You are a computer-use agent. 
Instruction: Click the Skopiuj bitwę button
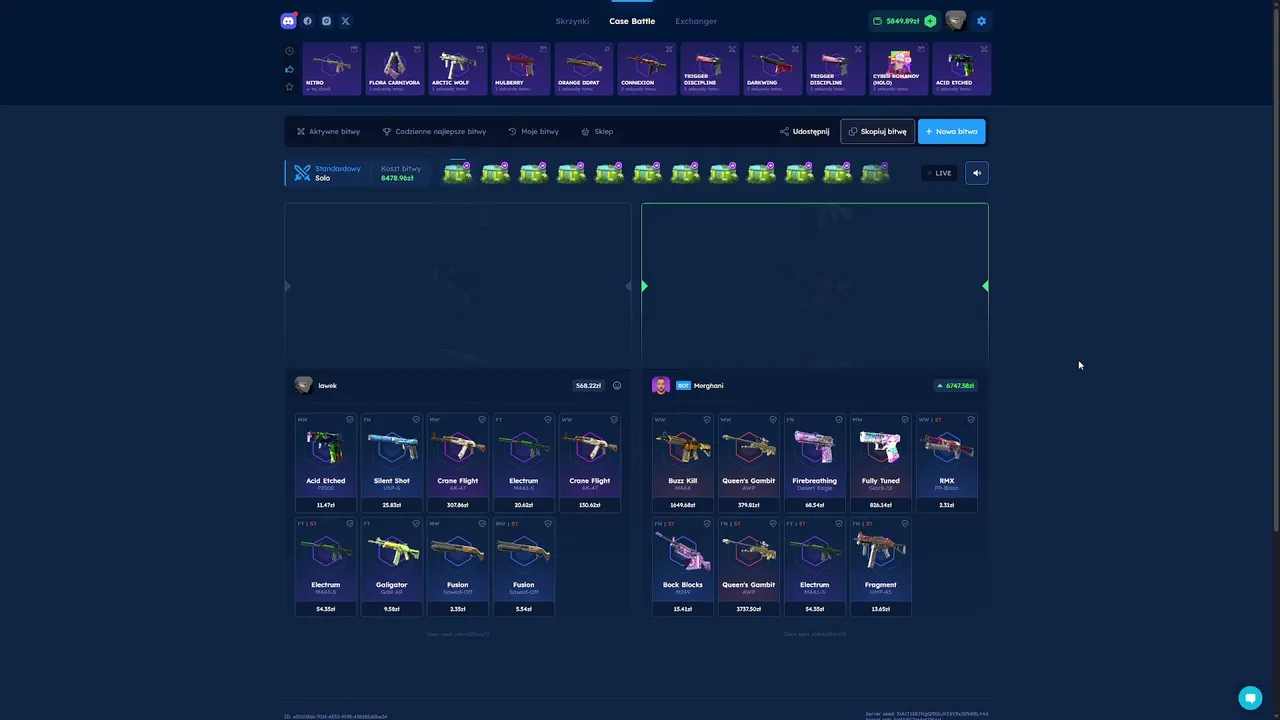pyautogui.click(x=877, y=132)
